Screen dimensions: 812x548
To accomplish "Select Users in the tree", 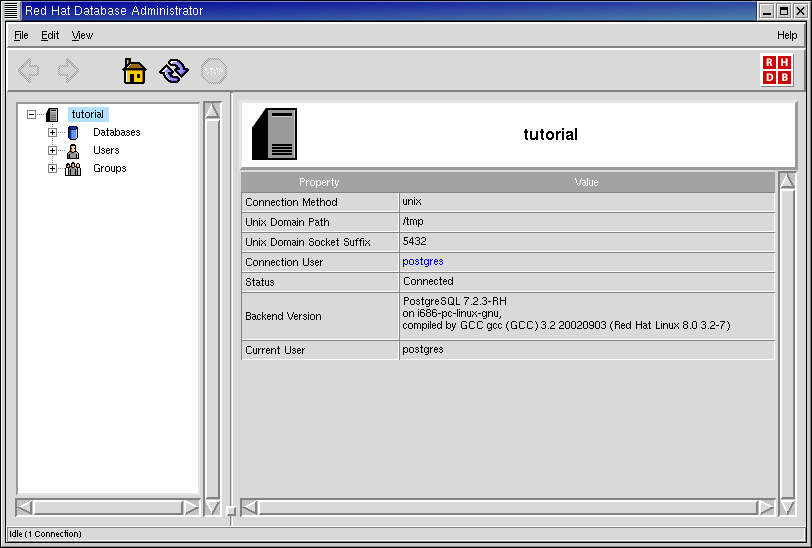I will [x=106, y=150].
